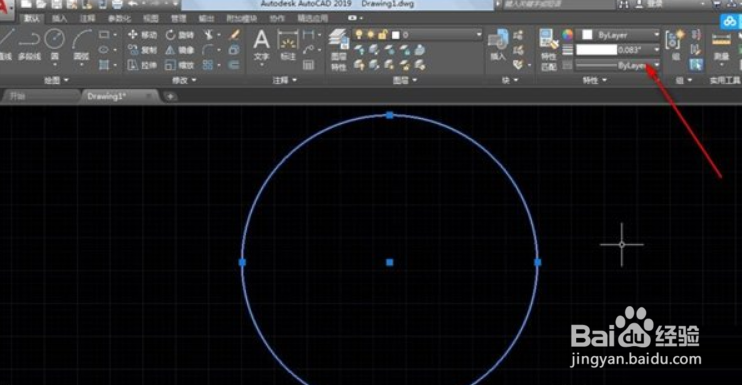Open the layer name dropdown list
This screenshot has width=743, height=385.
(479, 35)
